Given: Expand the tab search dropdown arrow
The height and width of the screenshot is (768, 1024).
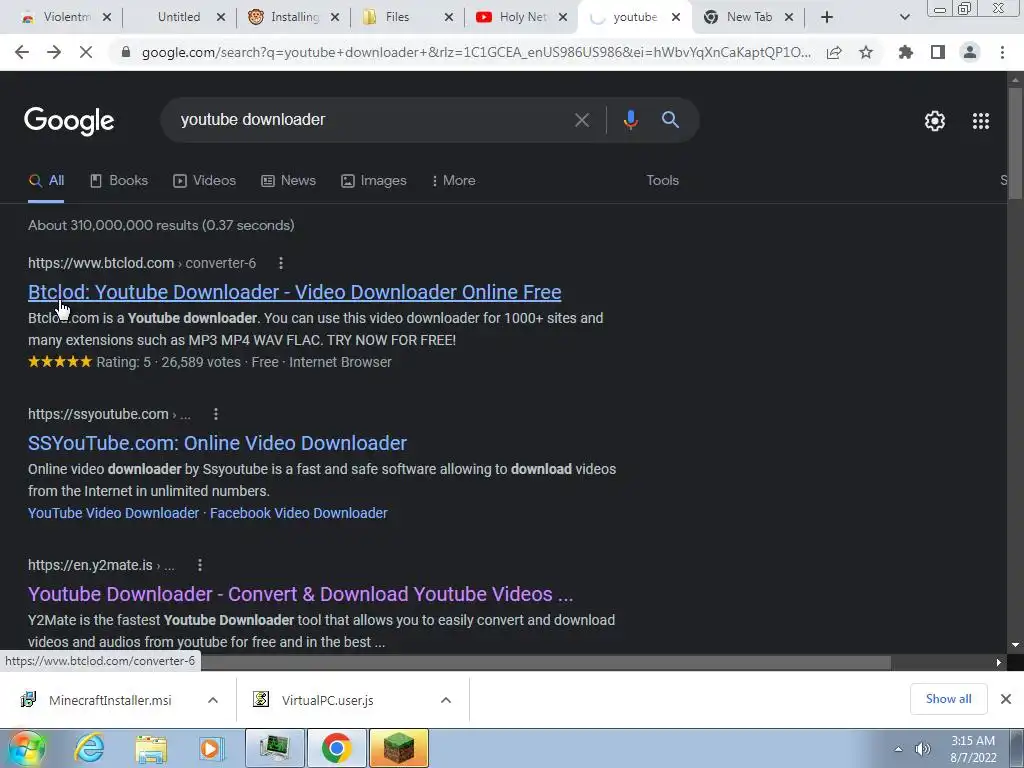Looking at the screenshot, I should [904, 17].
